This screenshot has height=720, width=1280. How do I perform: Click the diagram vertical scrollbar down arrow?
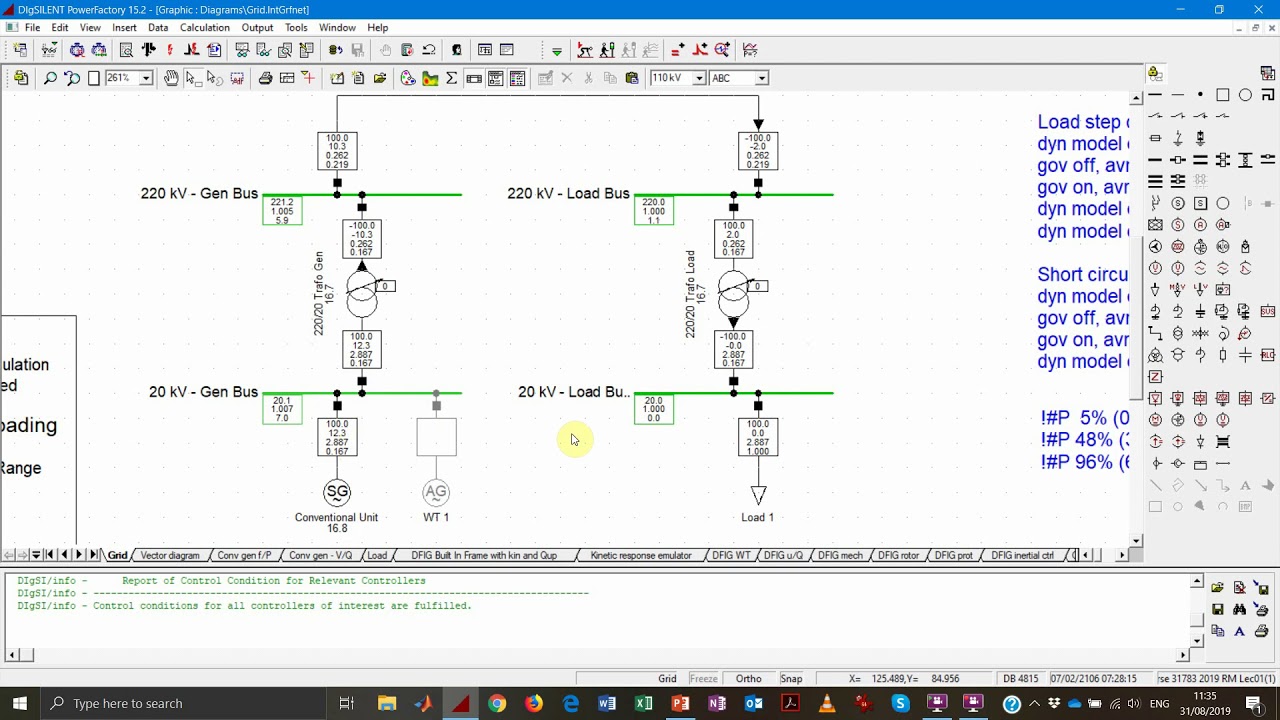1136,541
